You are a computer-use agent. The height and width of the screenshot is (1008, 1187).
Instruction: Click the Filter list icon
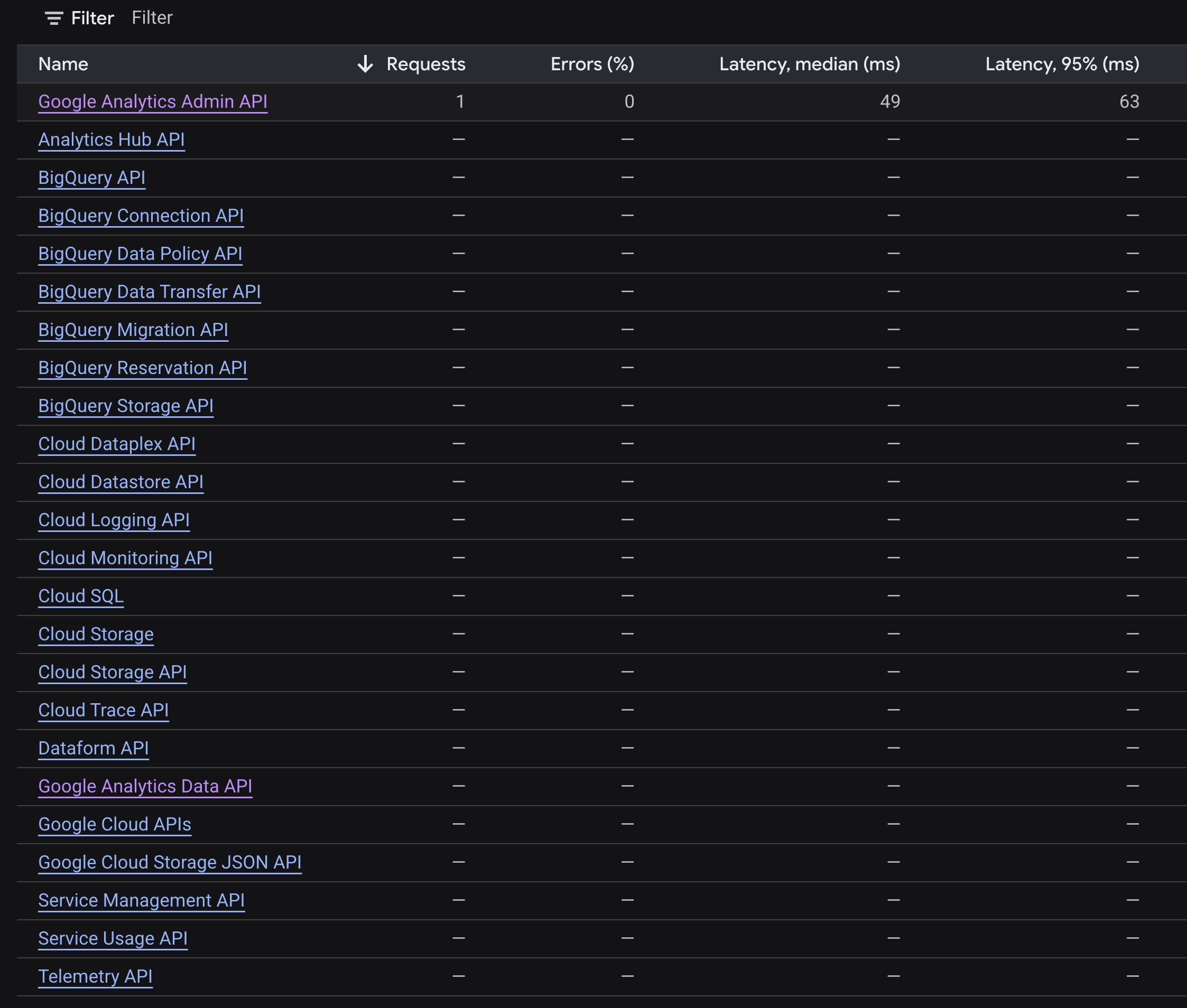[x=54, y=18]
